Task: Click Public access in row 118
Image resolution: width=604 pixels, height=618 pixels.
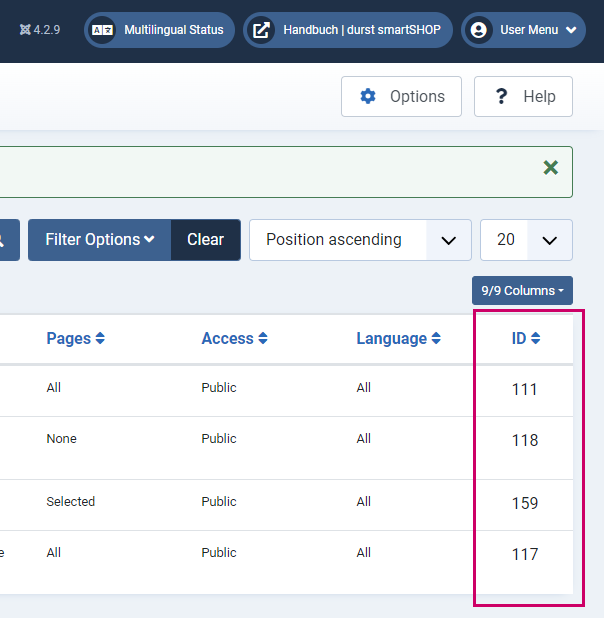Action: coord(219,439)
